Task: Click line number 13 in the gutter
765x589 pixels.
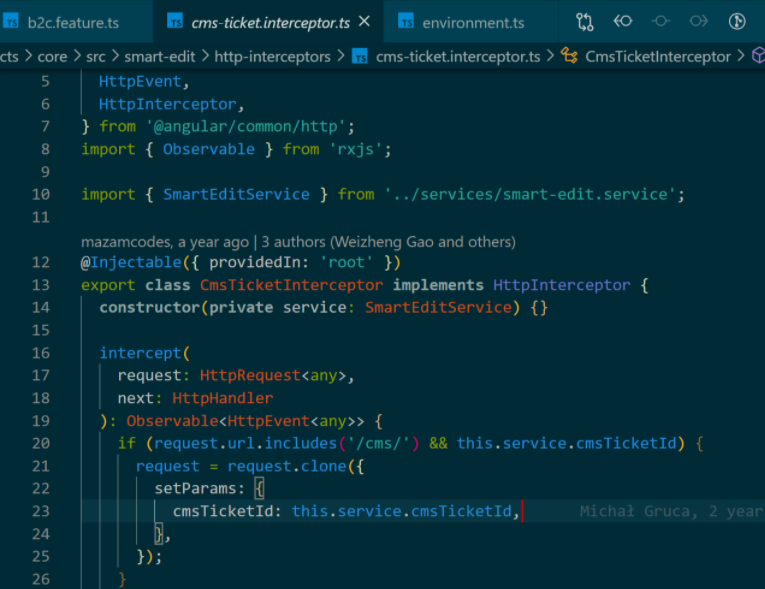Action: (41, 284)
